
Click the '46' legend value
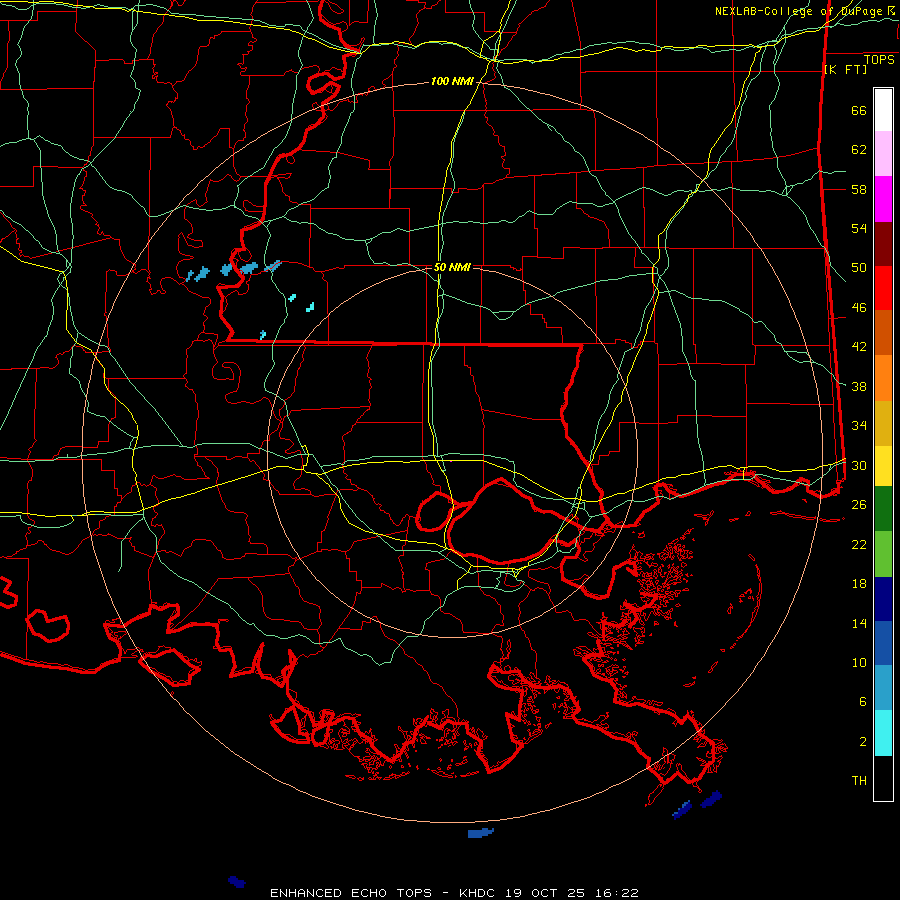(x=859, y=308)
